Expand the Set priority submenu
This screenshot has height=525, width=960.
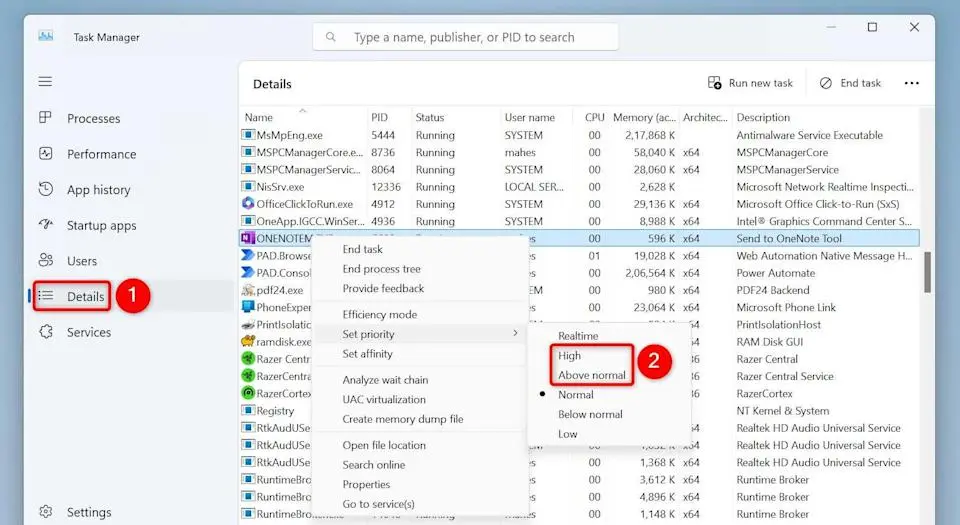click(421, 334)
